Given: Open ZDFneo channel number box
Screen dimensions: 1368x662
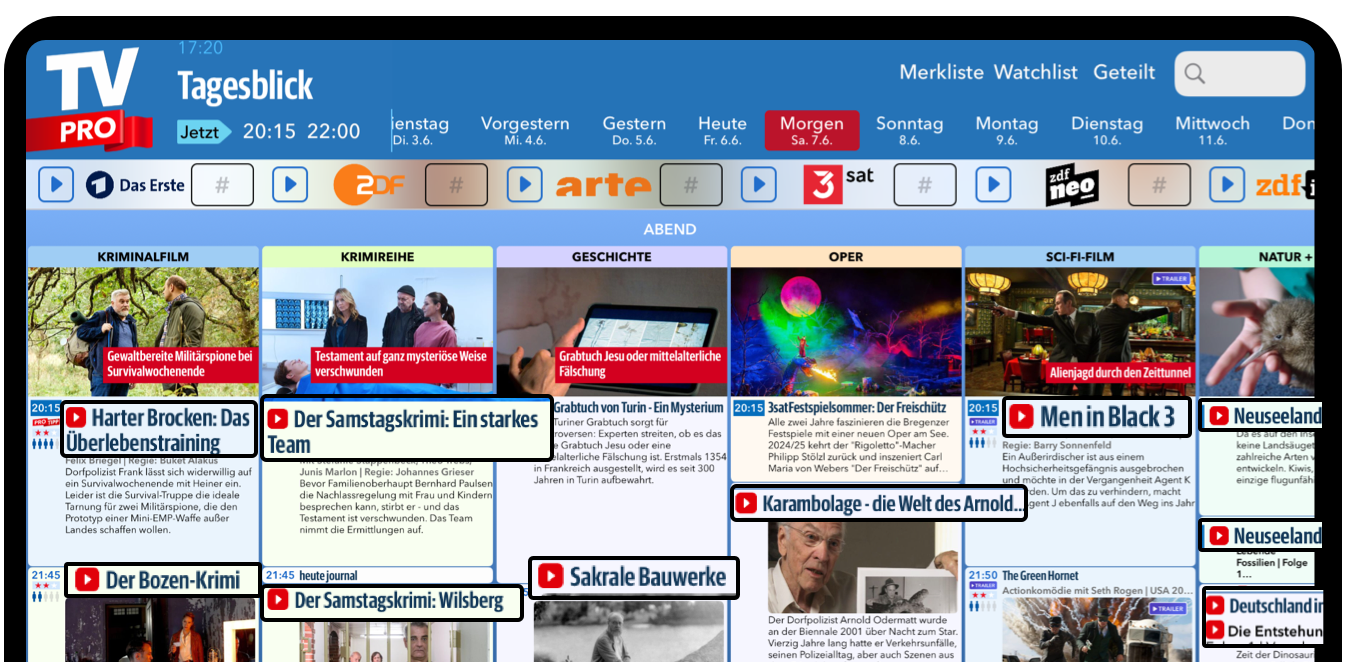Looking at the screenshot, I should point(1159,185).
